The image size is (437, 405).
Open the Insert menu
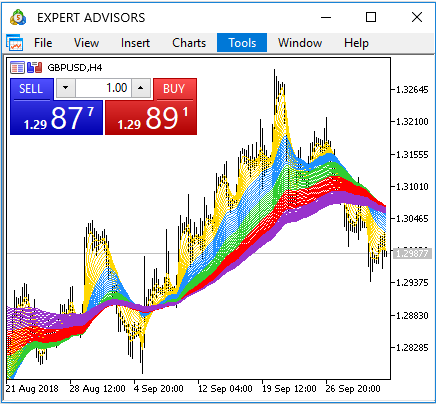tap(135, 43)
